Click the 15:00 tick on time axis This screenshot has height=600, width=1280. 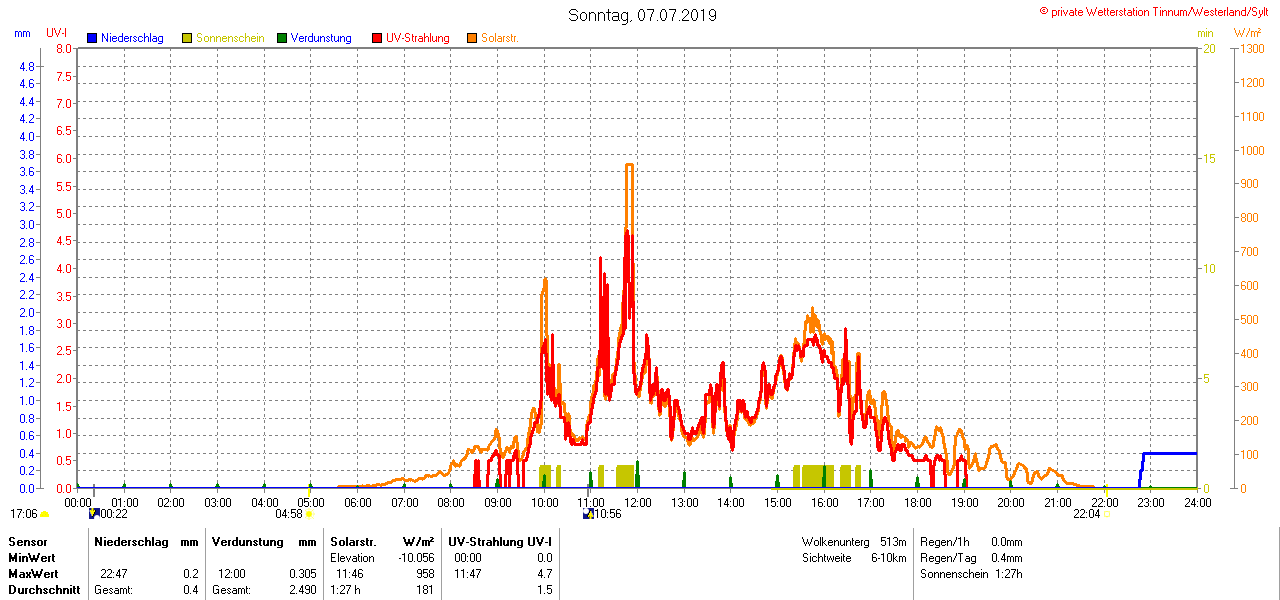coord(777,502)
